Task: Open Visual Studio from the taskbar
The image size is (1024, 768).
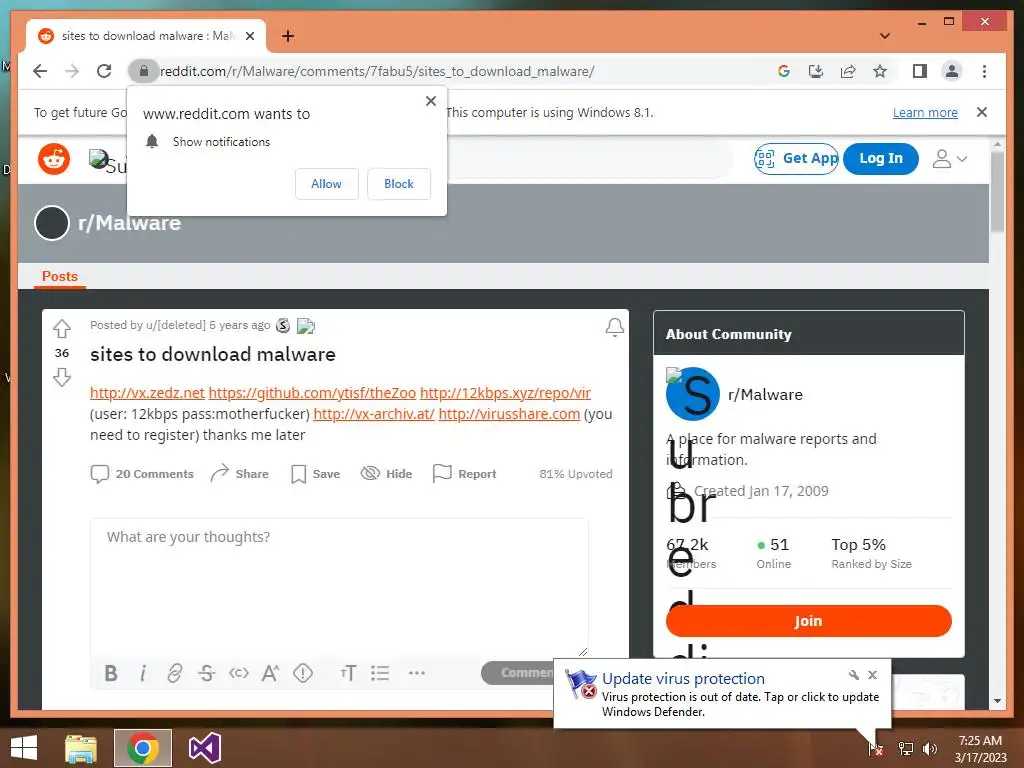Action: [204, 748]
